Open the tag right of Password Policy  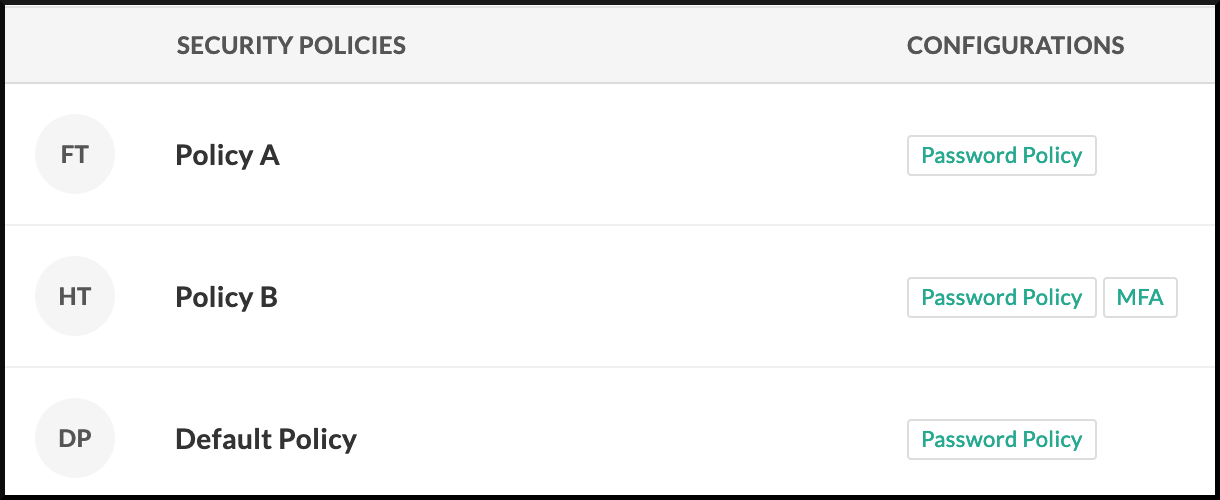pyautogui.click(x=1140, y=298)
